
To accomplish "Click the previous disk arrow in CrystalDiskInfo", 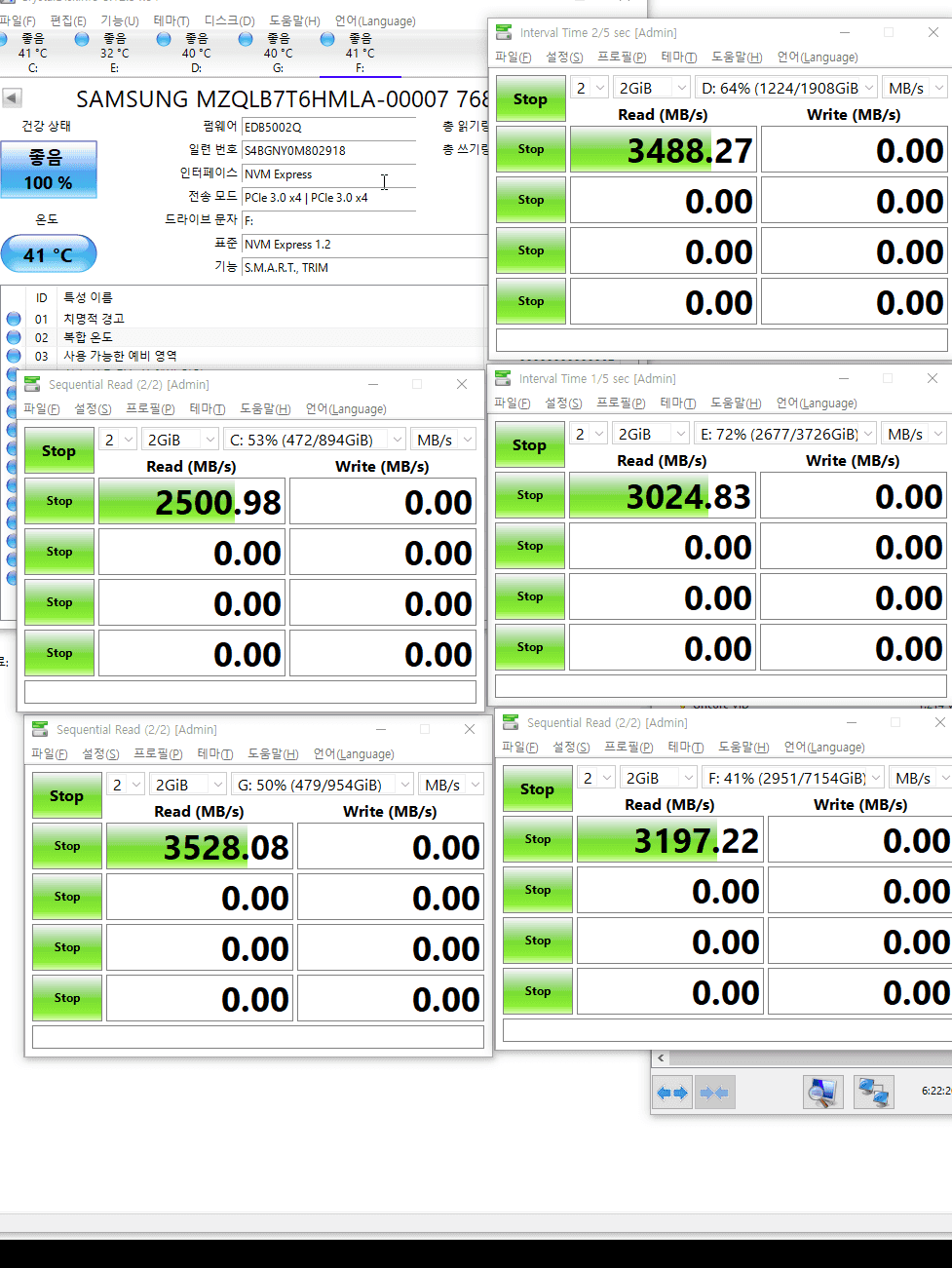I will click(x=12, y=97).
